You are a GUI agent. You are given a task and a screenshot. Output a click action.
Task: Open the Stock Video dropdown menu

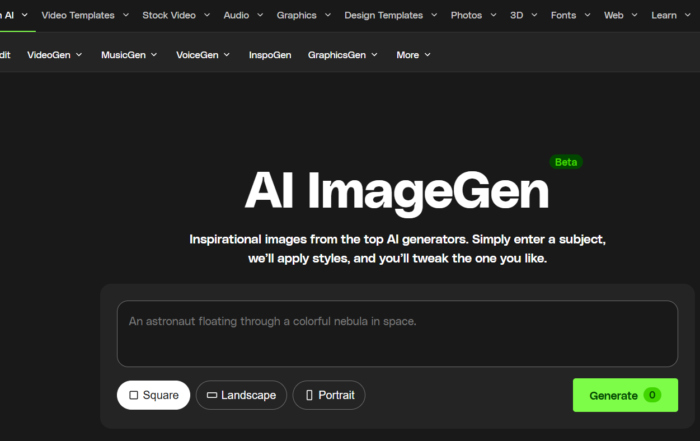pyautogui.click(x=176, y=15)
